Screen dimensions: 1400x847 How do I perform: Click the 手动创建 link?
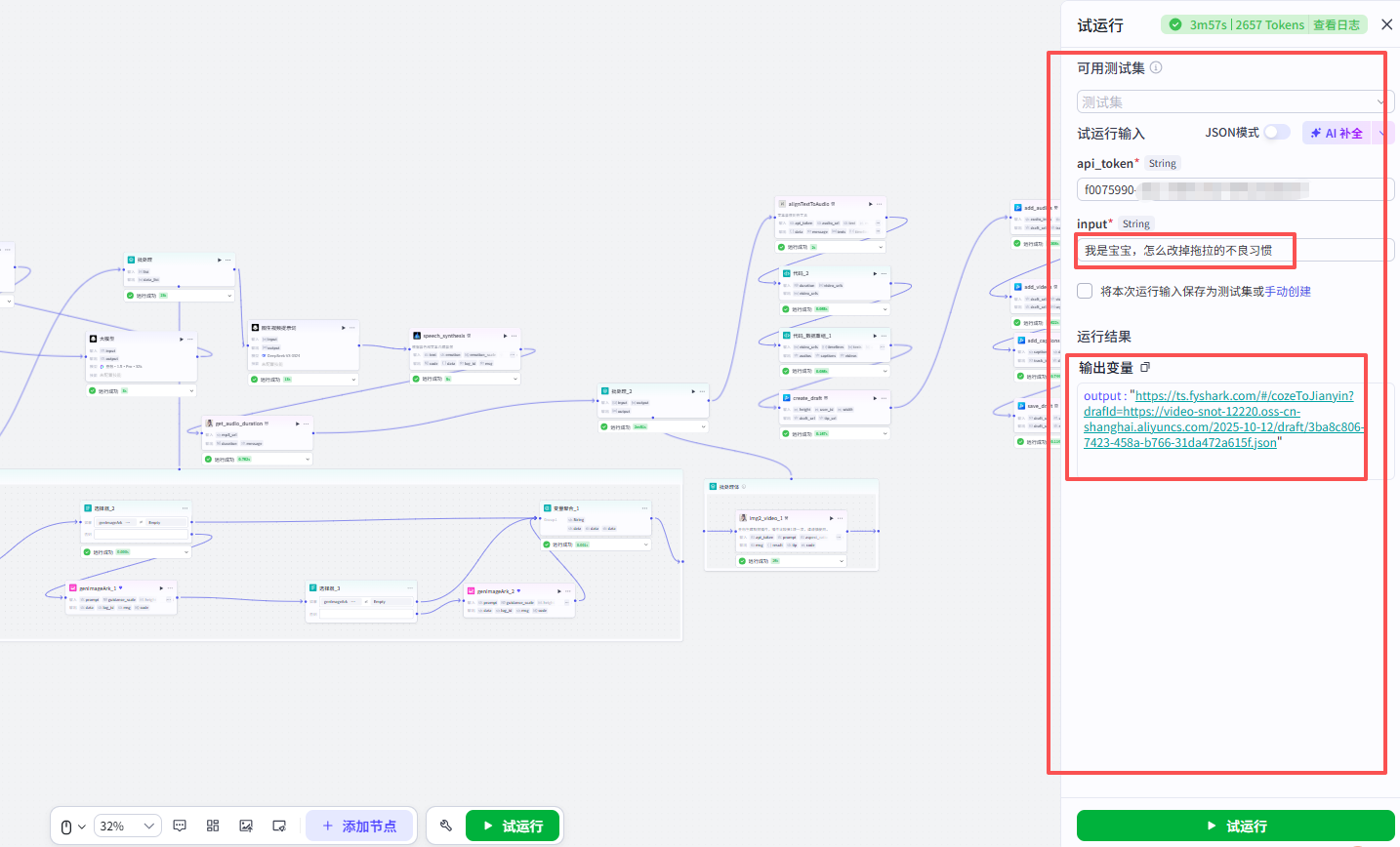tap(1288, 292)
